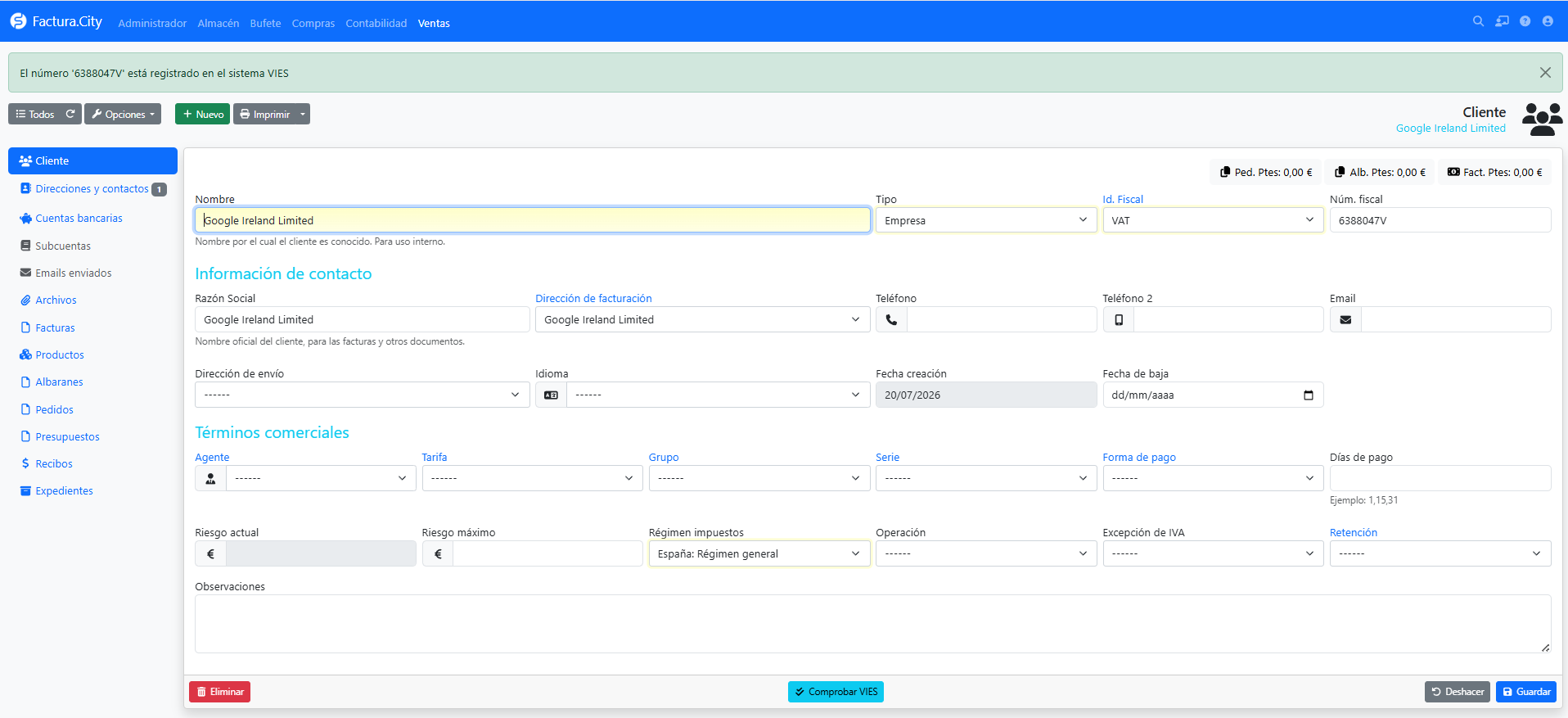Switch to Direcciones y contactos tab

point(92,188)
